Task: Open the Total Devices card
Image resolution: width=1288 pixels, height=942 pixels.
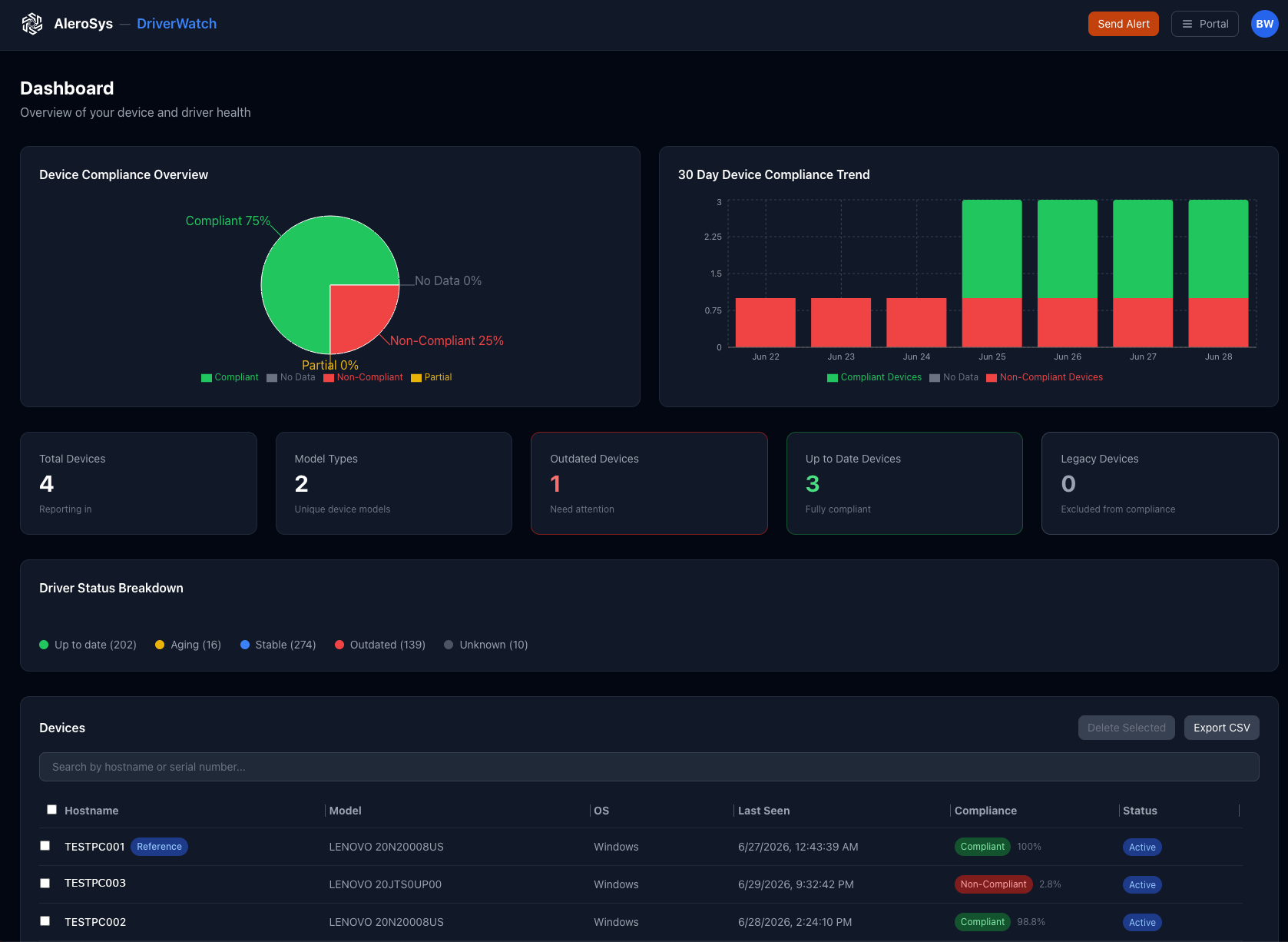Action: [138, 483]
